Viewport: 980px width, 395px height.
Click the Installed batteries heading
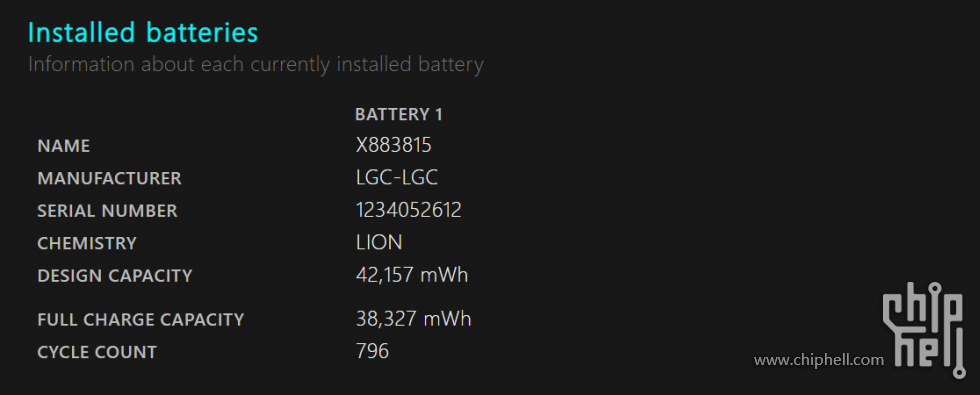143,33
